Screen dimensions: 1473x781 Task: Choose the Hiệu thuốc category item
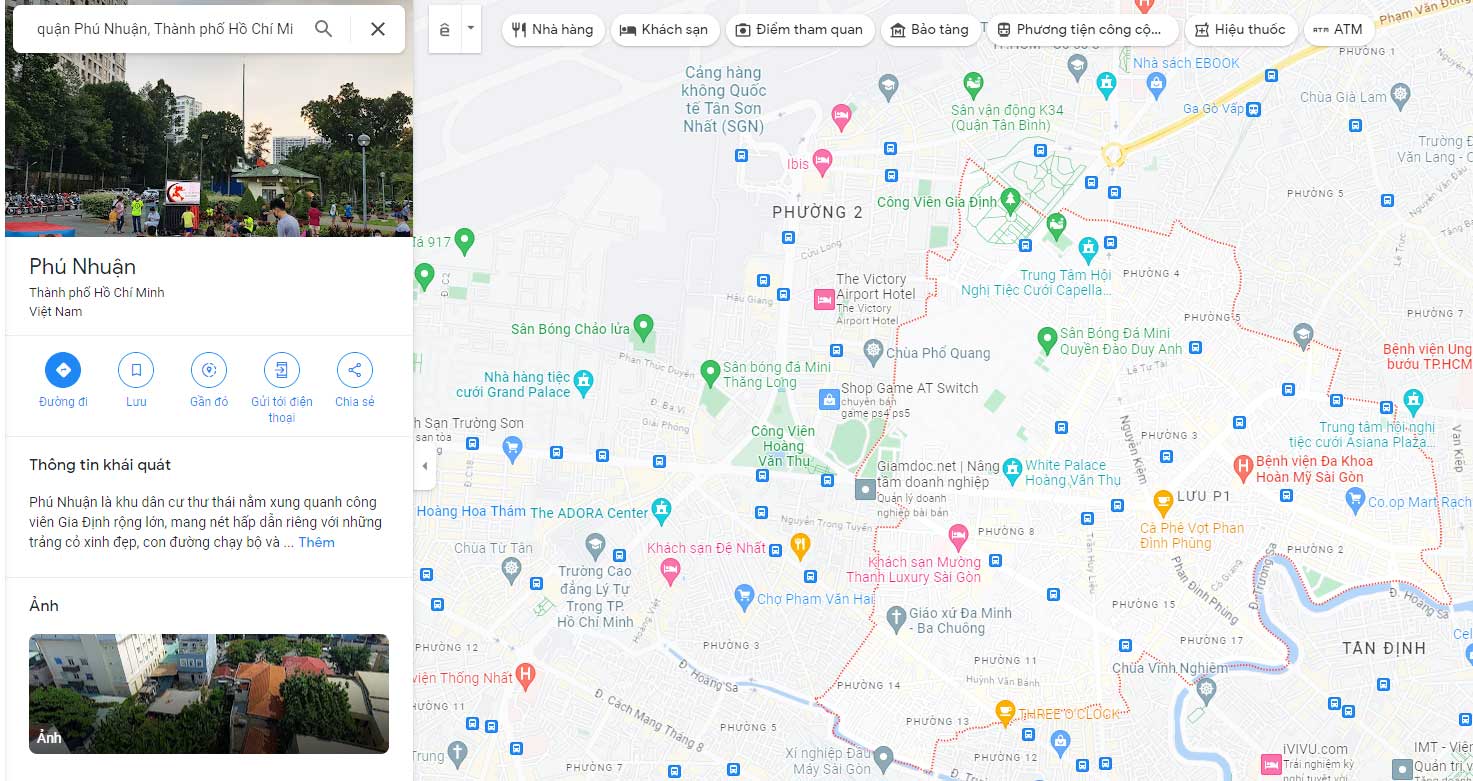point(1241,29)
